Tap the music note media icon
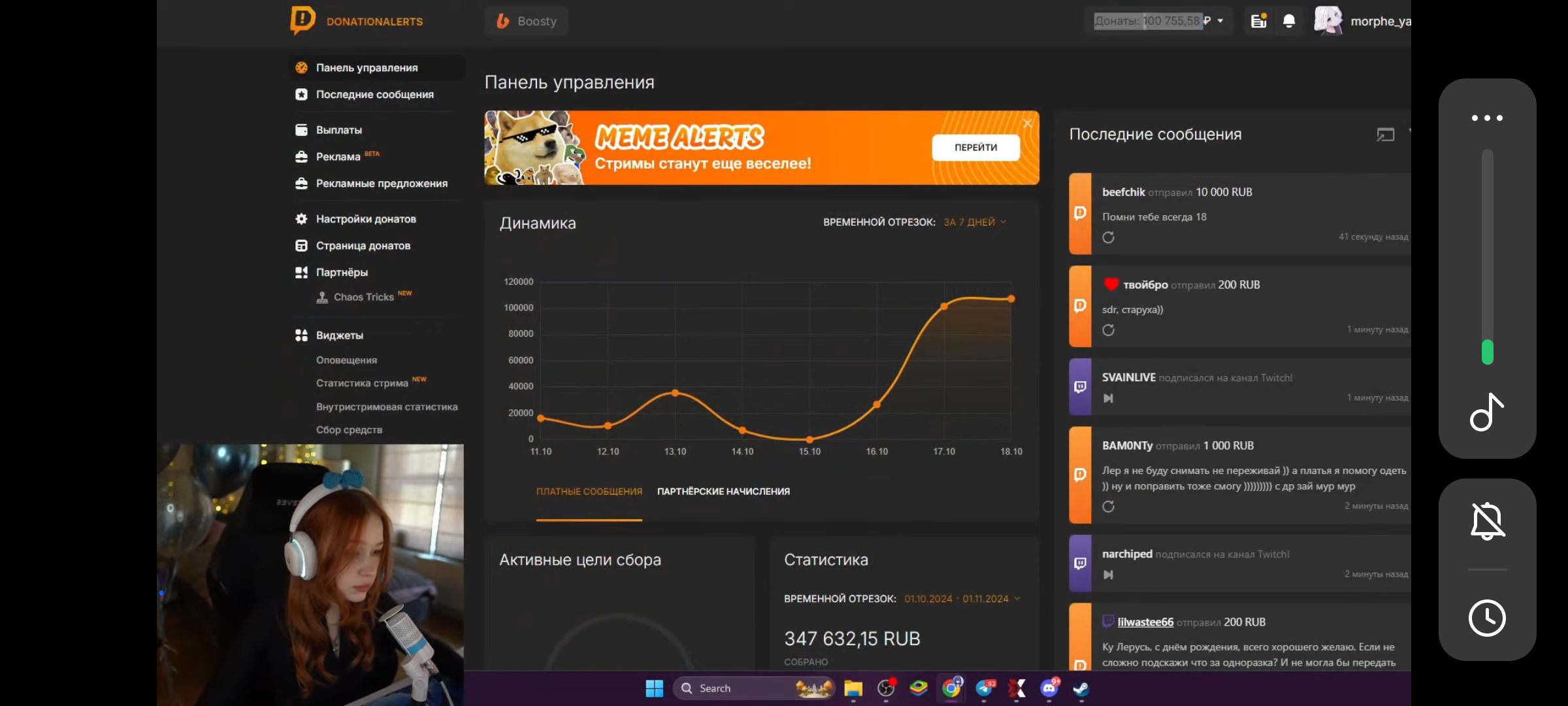Viewport: 1568px width, 706px height. tap(1487, 412)
